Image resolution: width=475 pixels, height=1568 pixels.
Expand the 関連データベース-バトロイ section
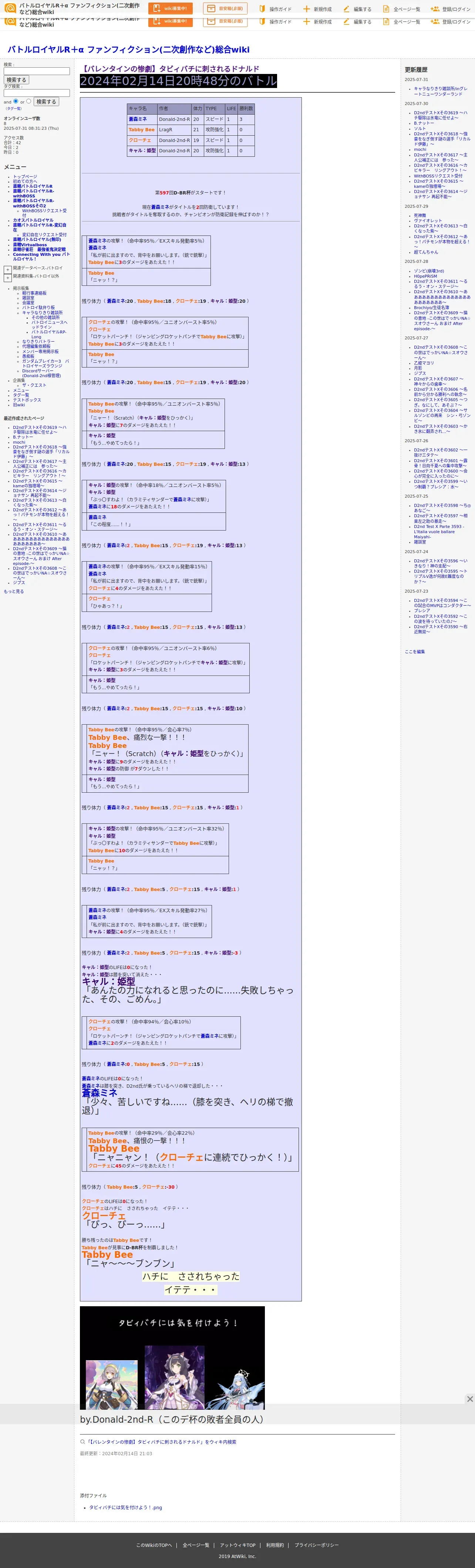click(7, 269)
